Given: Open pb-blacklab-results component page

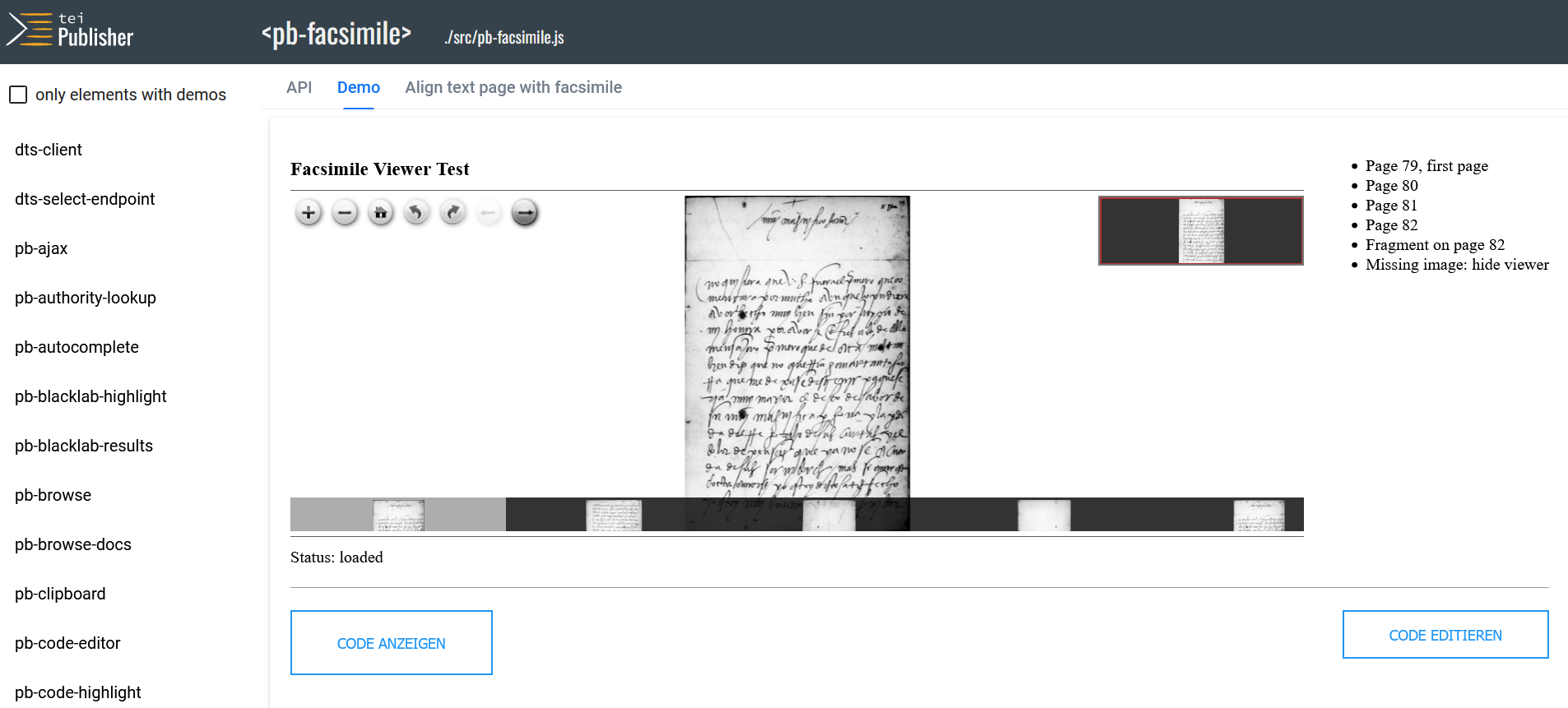Looking at the screenshot, I should (84, 446).
